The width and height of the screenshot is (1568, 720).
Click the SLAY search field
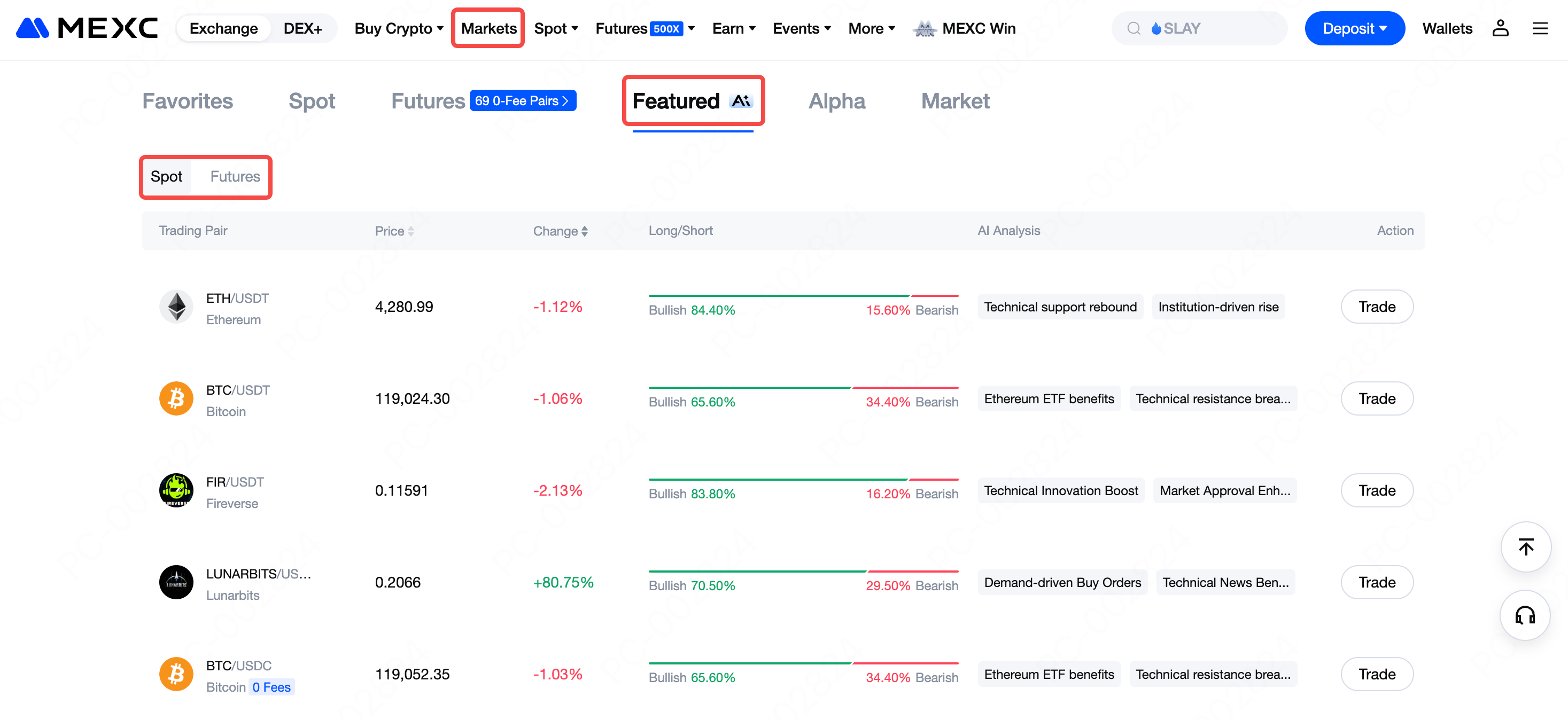(1199, 28)
